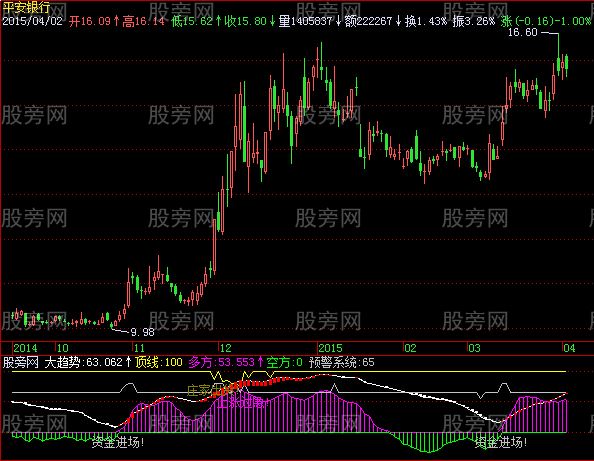Click the right 资金进场! signal label
Image resolution: width=594 pixels, height=461 pixels.
pos(501,442)
